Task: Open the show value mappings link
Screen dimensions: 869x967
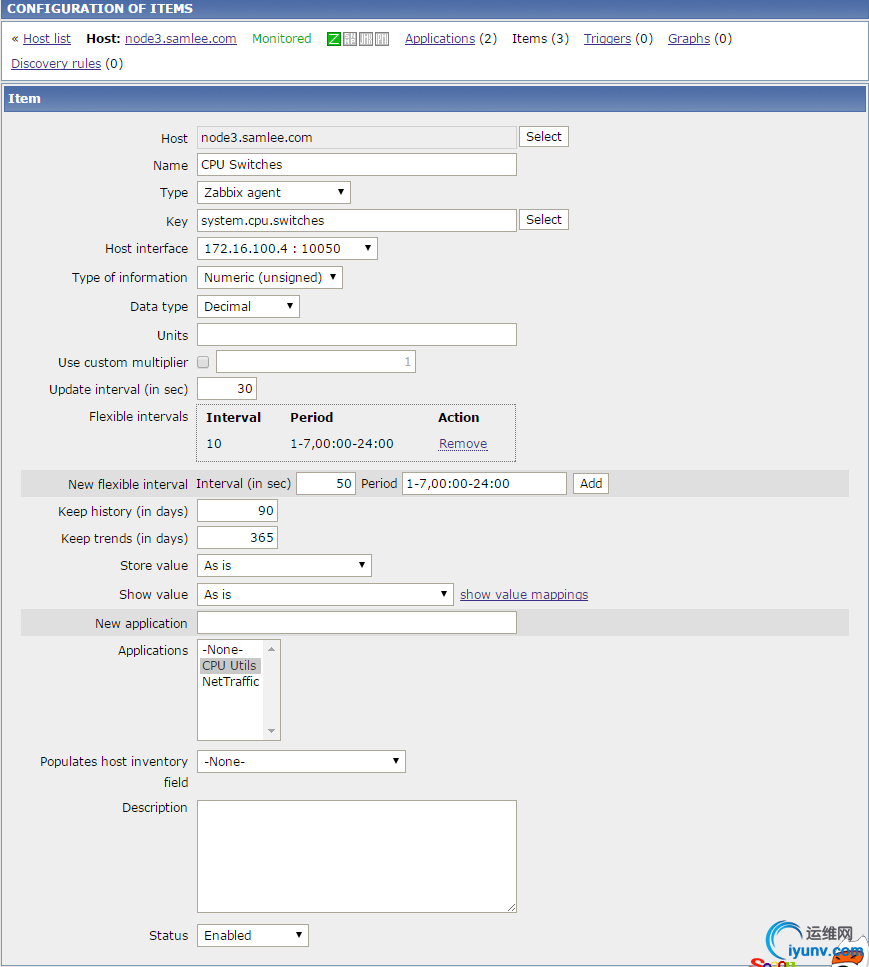Action: [524, 595]
